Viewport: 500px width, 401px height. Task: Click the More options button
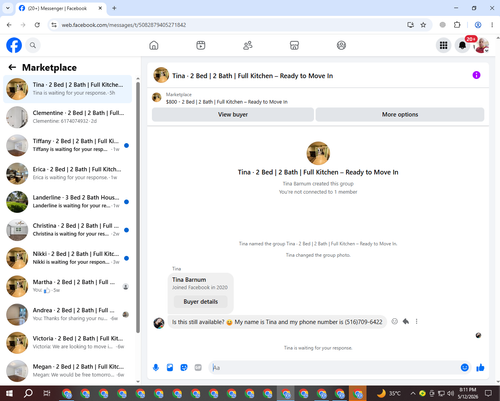click(x=400, y=114)
